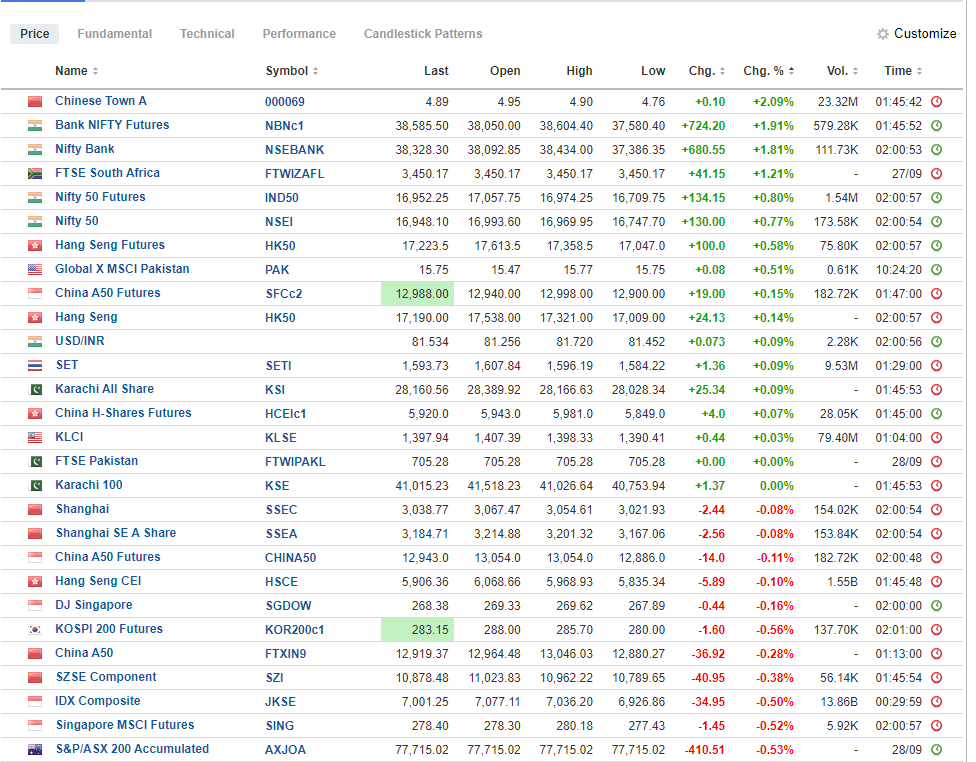
Task: Click symbol SGDOW cell
Action: (288, 606)
